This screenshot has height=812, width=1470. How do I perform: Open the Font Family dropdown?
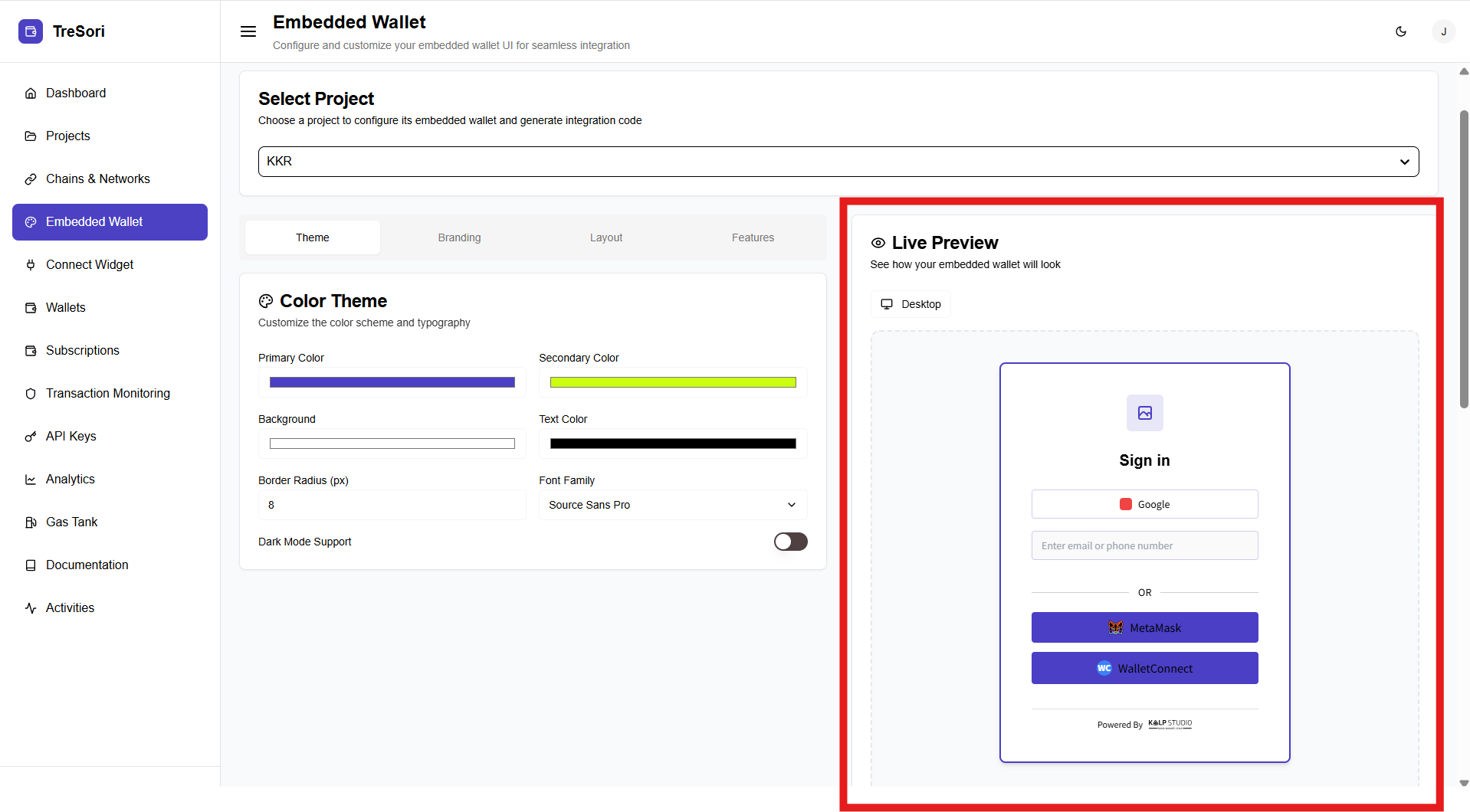pos(672,505)
